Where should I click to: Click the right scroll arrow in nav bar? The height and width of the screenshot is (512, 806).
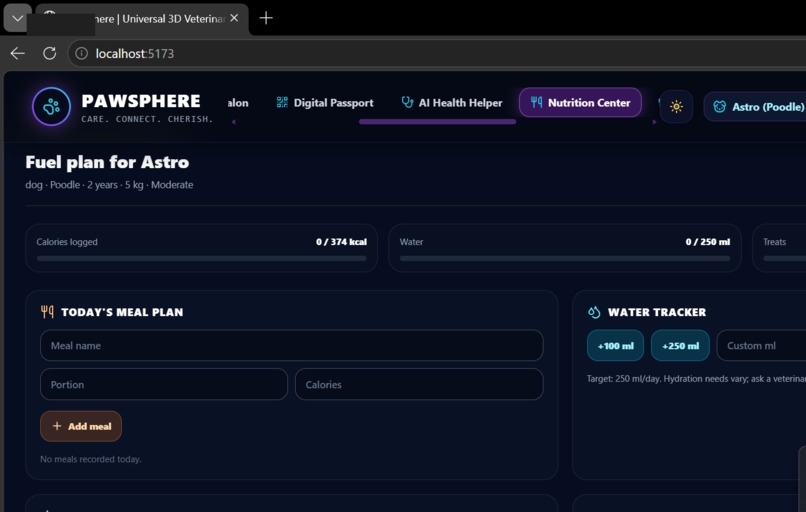(654, 122)
